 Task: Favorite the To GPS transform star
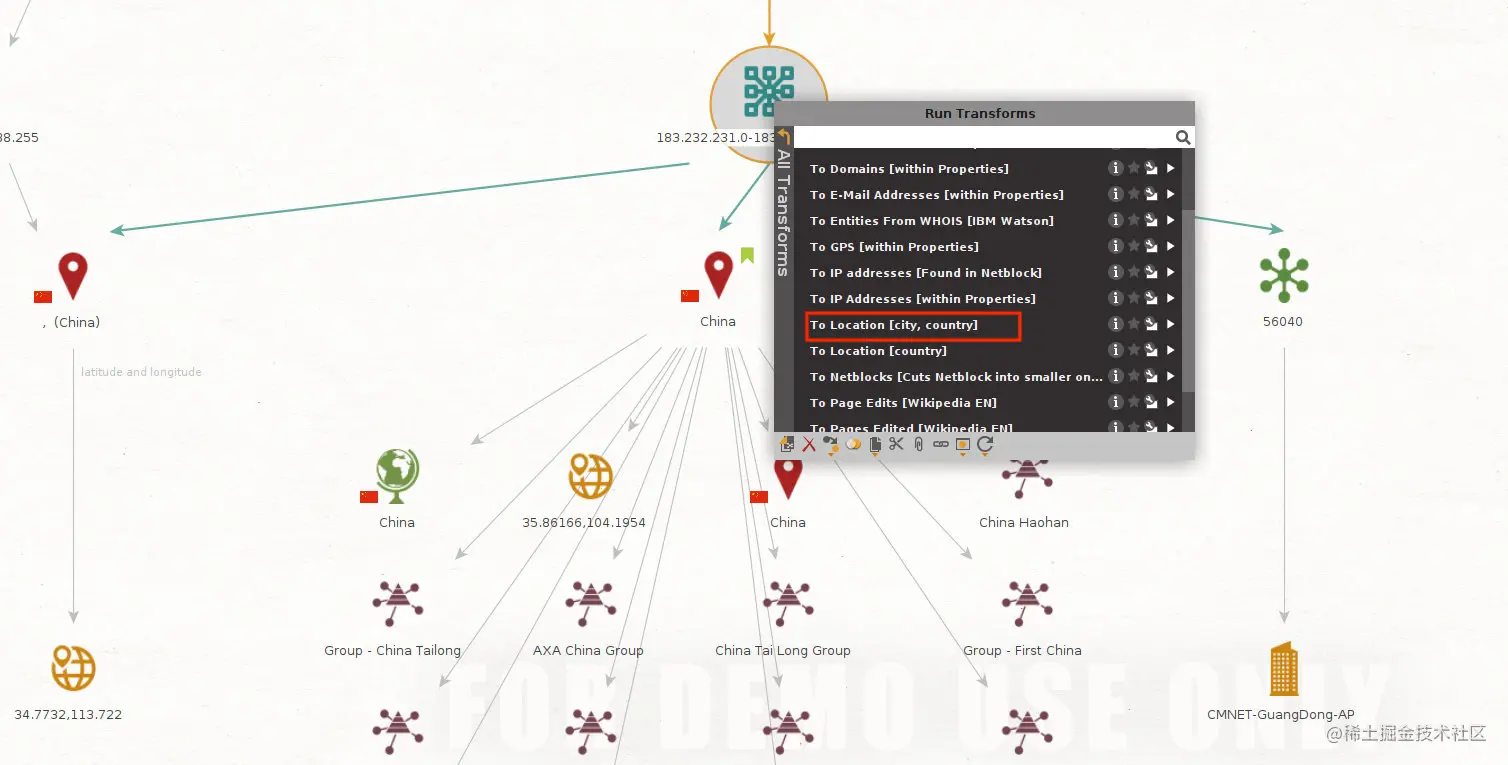tap(1134, 246)
